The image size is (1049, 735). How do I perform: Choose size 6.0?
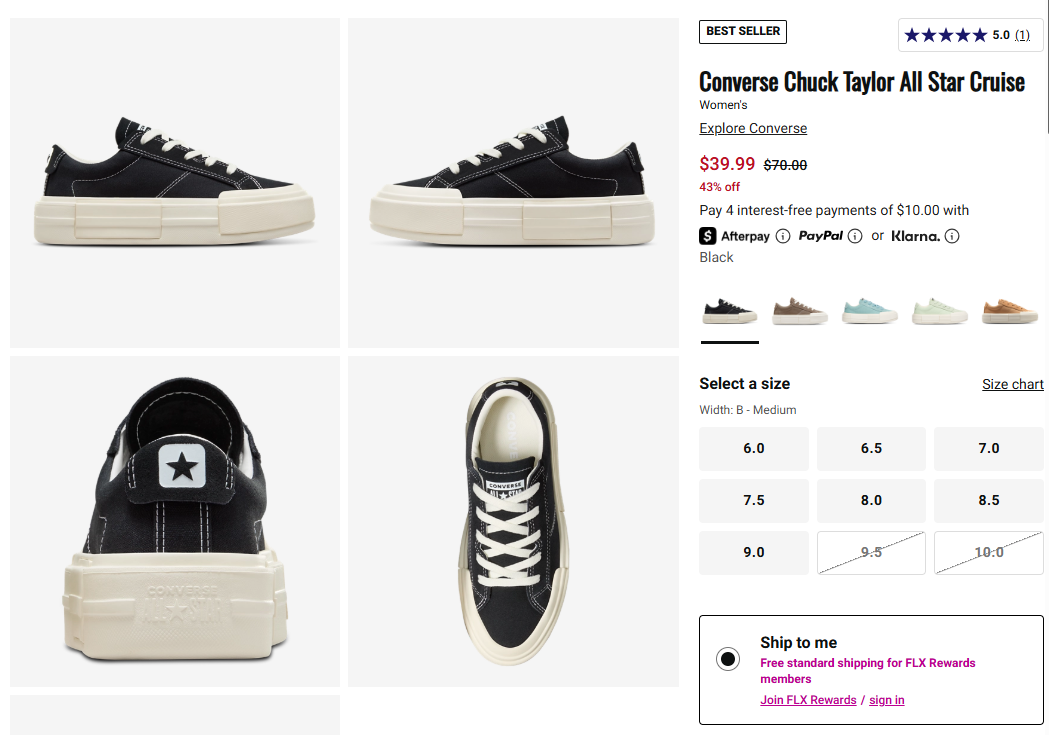[754, 448]
